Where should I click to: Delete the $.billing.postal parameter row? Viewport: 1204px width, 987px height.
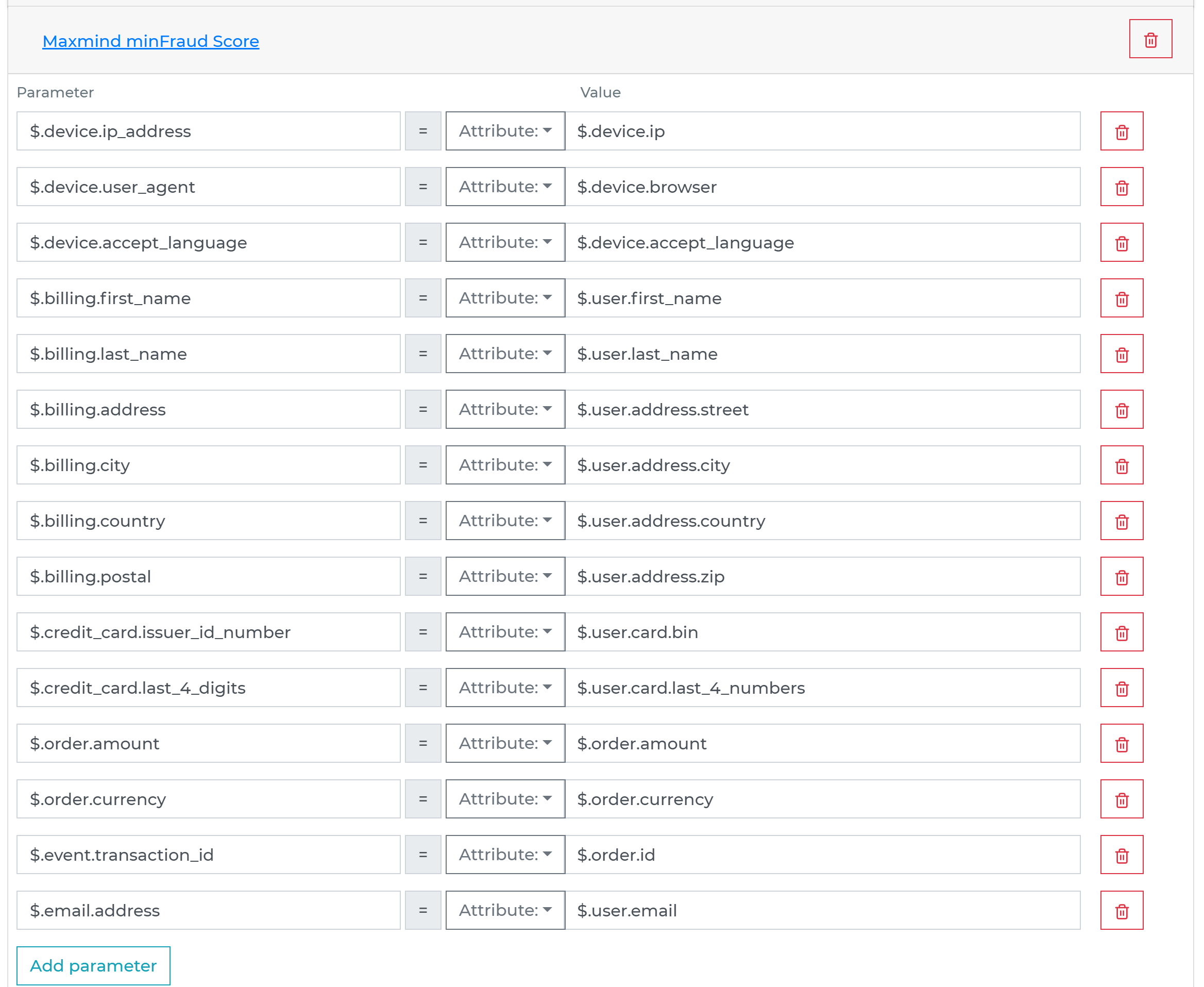[x=1121, y=577]
